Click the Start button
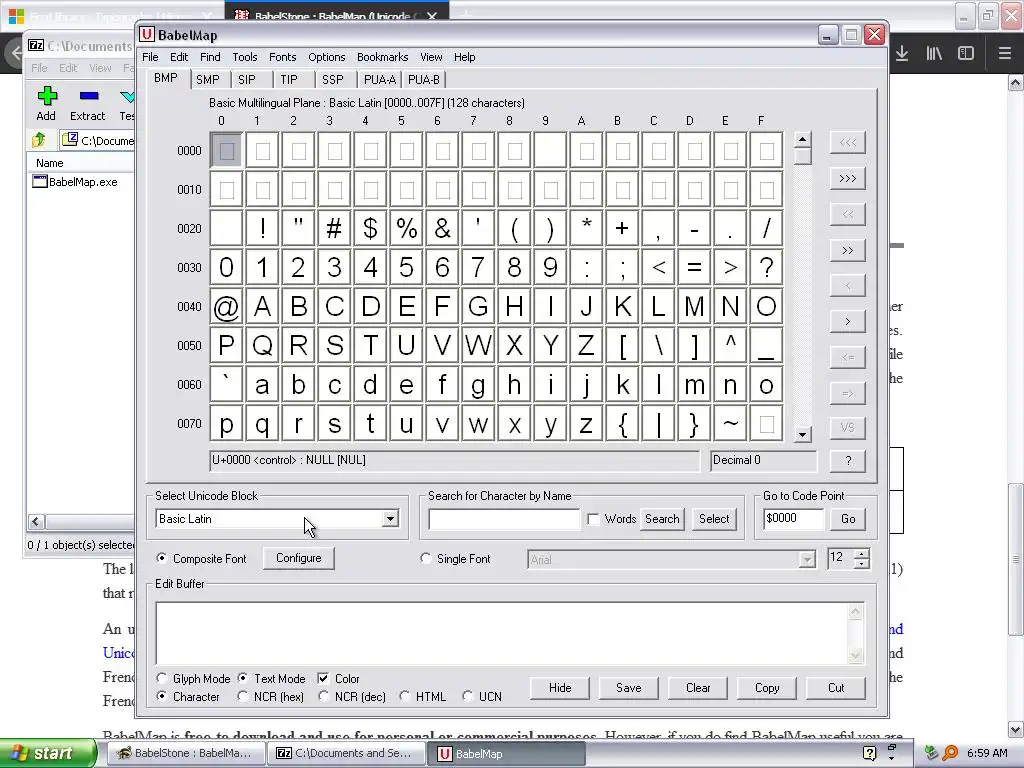The image size is (1024, 768). (48, 753)
